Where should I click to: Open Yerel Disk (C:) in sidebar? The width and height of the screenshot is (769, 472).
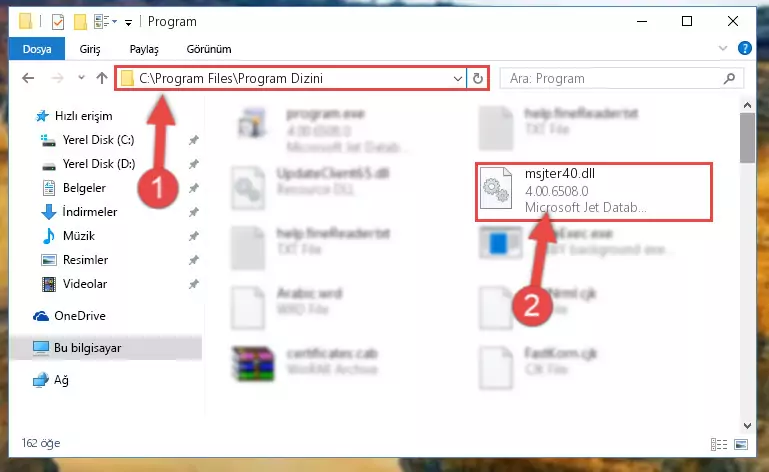point(98,140)
